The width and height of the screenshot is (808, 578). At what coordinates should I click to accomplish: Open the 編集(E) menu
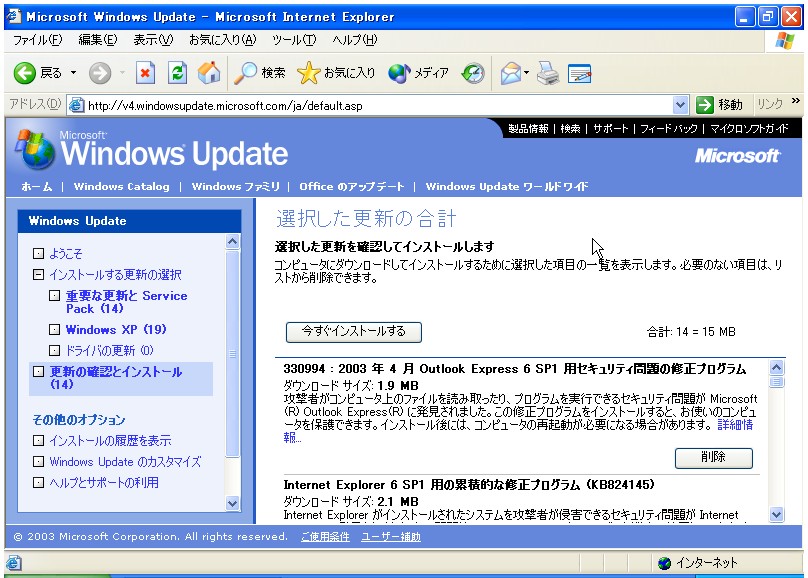tap(98, 40)
